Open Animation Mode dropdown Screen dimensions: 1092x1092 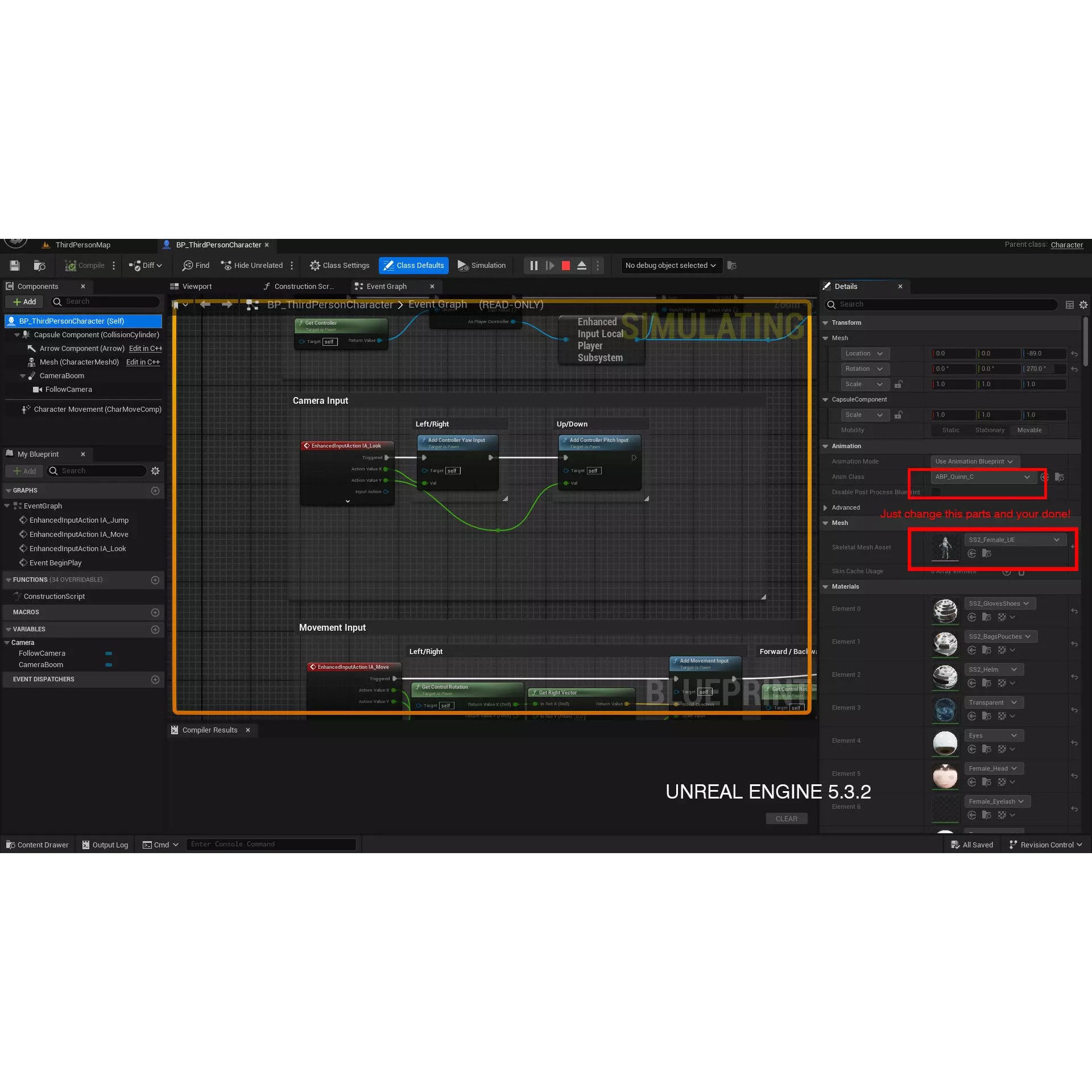(975, 462)
